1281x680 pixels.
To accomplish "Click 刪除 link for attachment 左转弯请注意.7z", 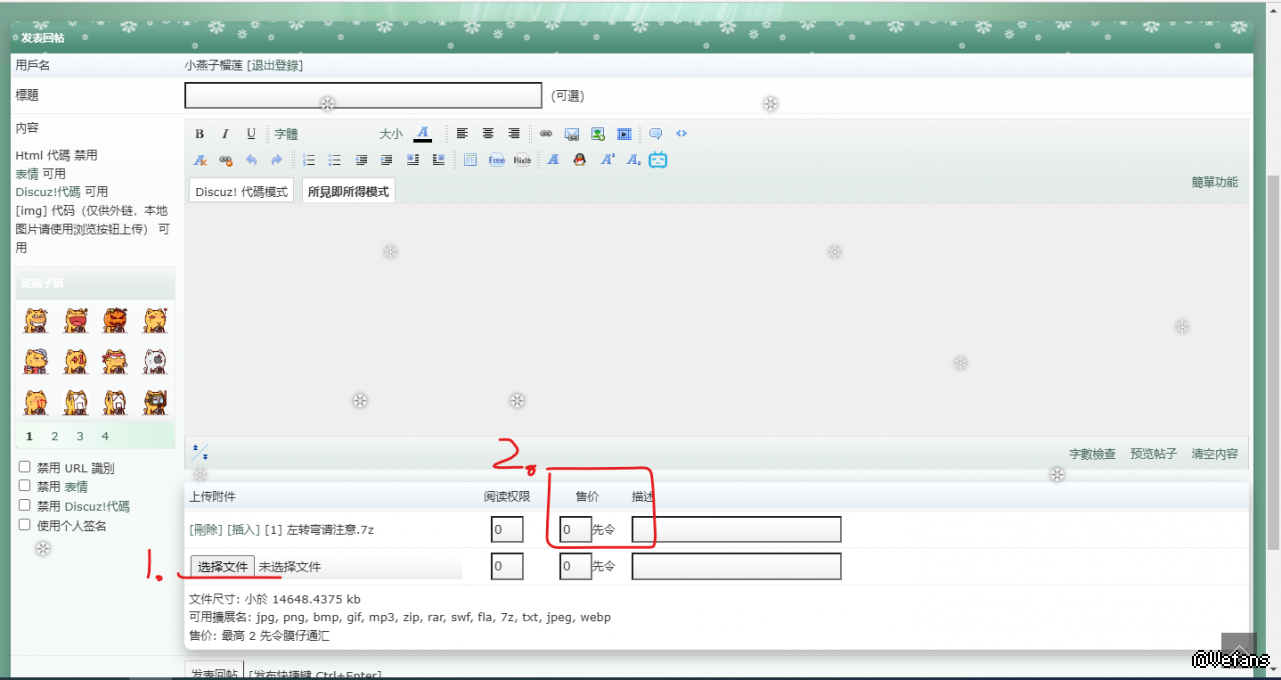I will (206, 529).
